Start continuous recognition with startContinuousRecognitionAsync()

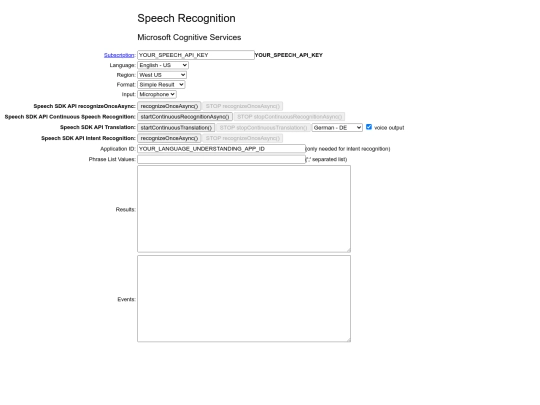(x=185, y=117)
